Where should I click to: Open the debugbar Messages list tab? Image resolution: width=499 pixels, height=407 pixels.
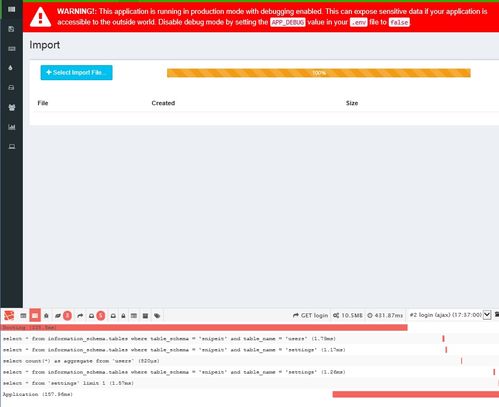click(x=23, y=315)
